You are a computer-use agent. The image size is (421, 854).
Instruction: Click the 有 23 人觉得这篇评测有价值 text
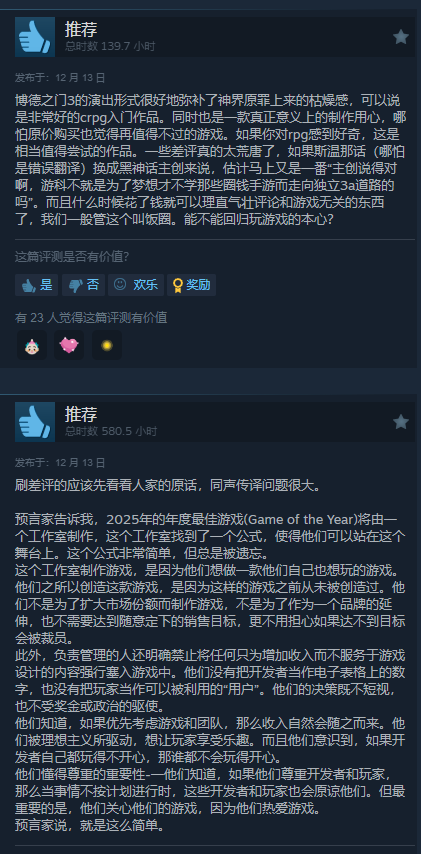tap(91, 318)
